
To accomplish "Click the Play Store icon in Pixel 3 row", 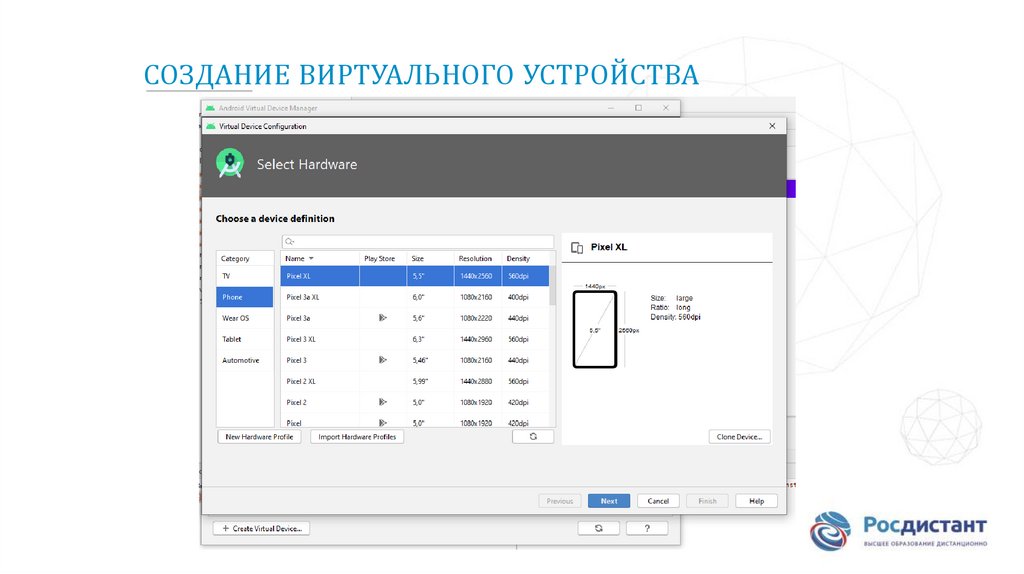I will 382,360.
